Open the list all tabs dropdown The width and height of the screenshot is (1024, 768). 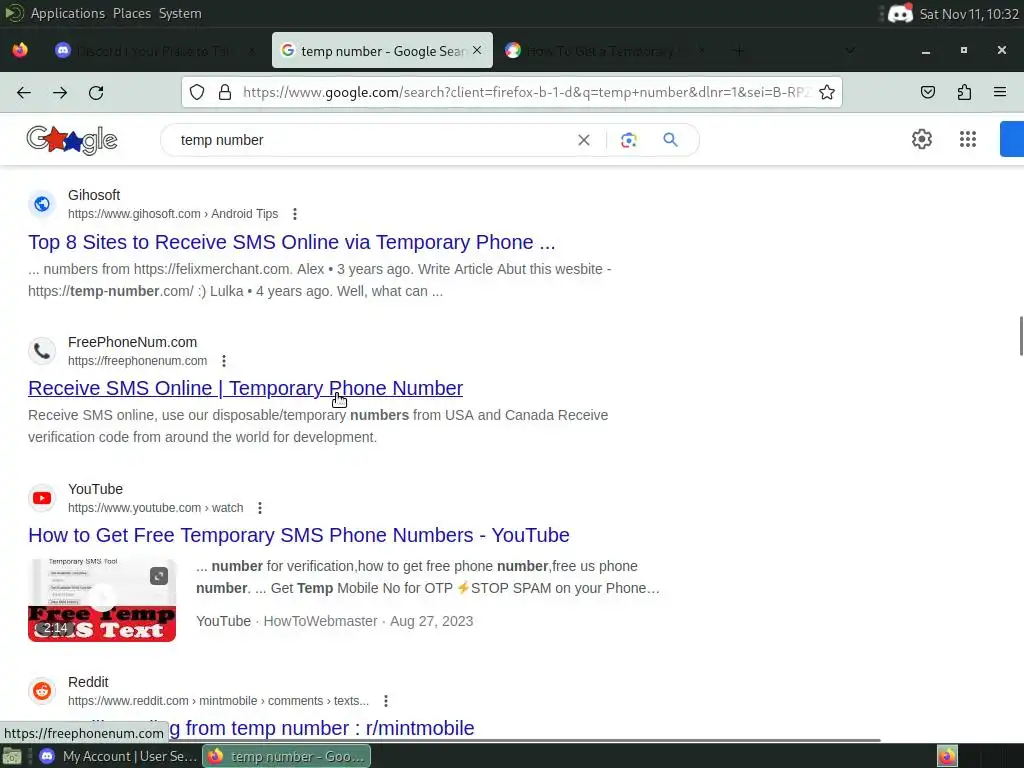pos(850,50)
